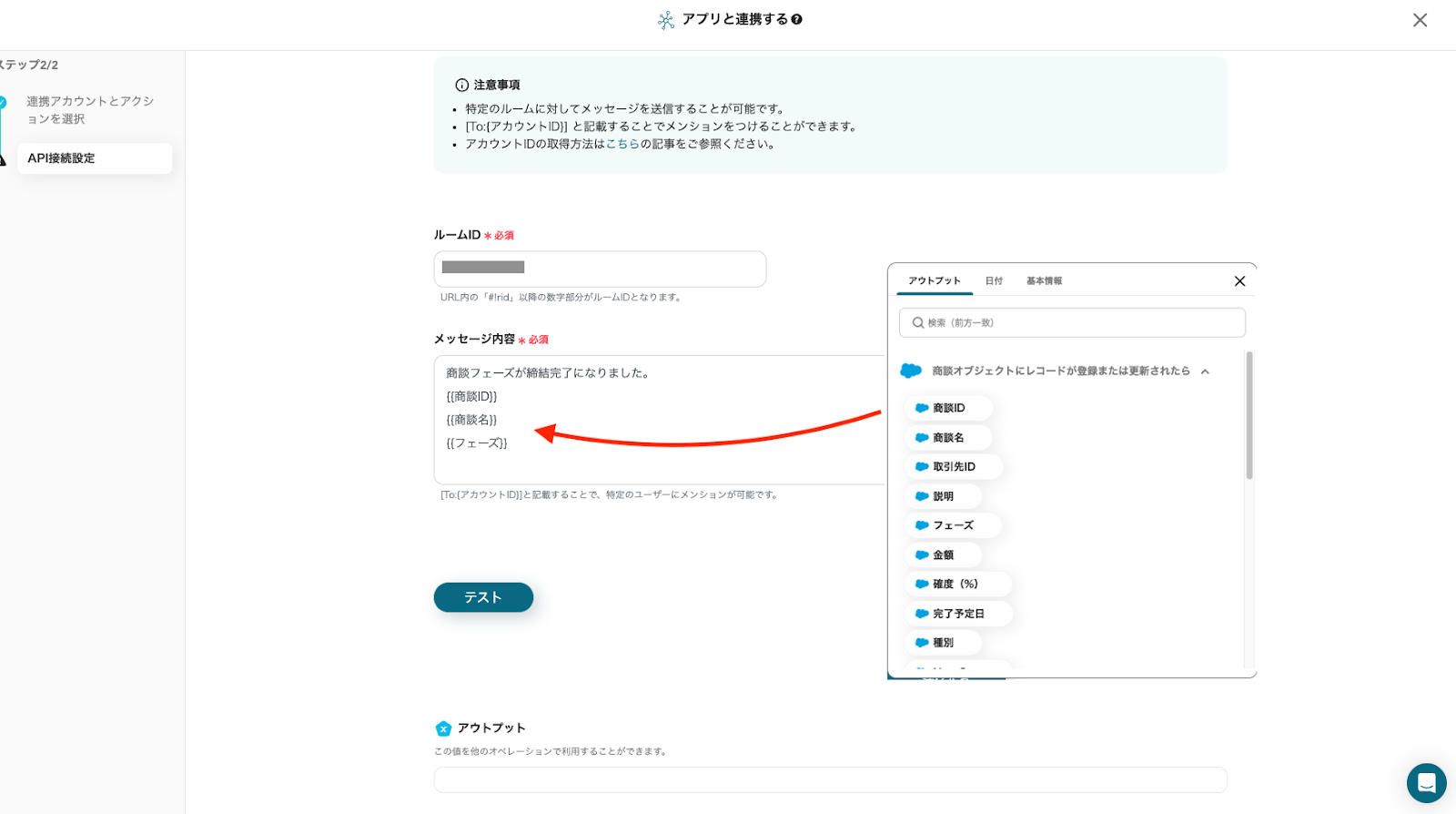1456x814 pixels.
Task: Switch to the 日付 tab
Action: click(x=994, y=281)
